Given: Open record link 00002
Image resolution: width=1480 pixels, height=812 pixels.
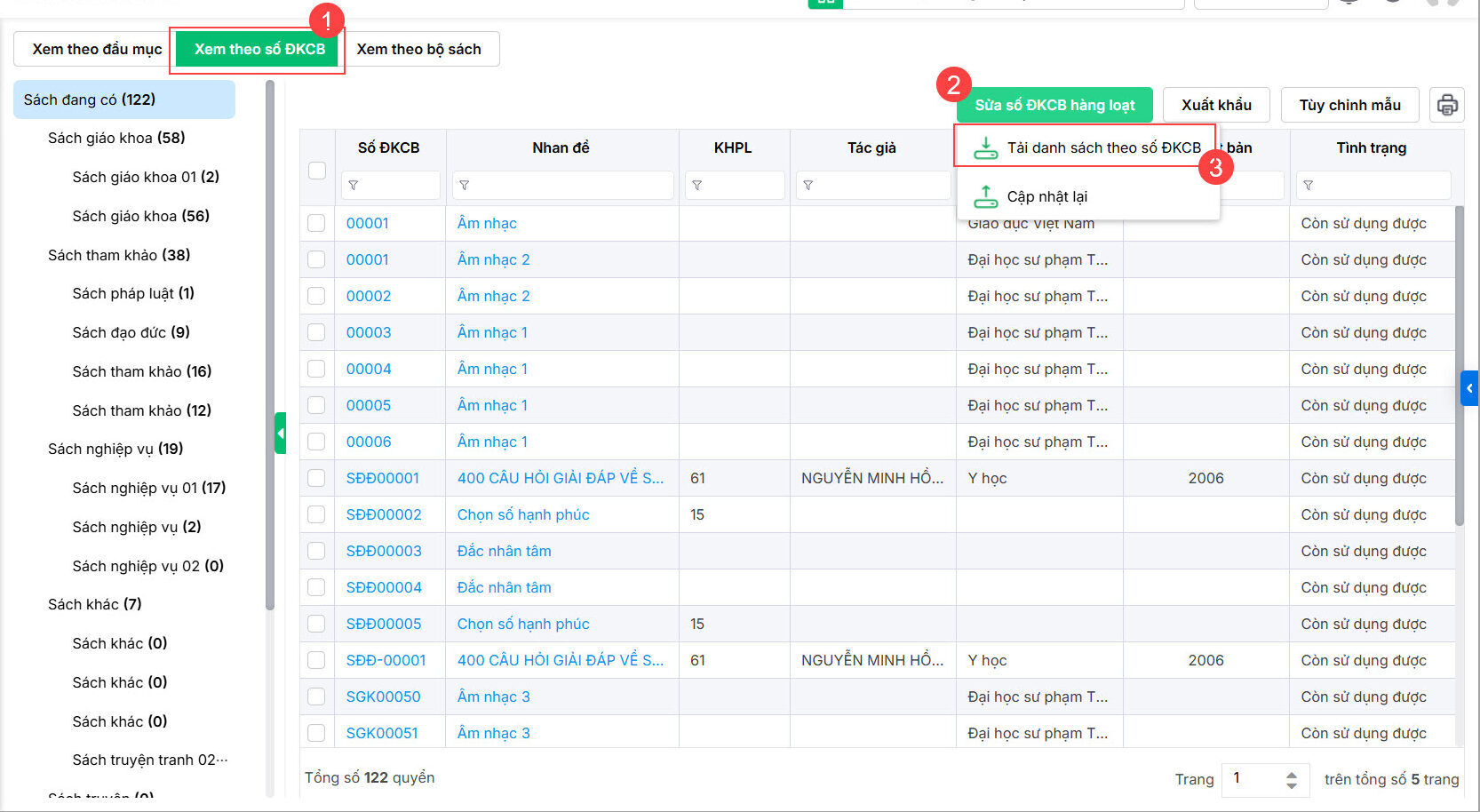Looking at the screenshot, I should [x=369, y=296].
